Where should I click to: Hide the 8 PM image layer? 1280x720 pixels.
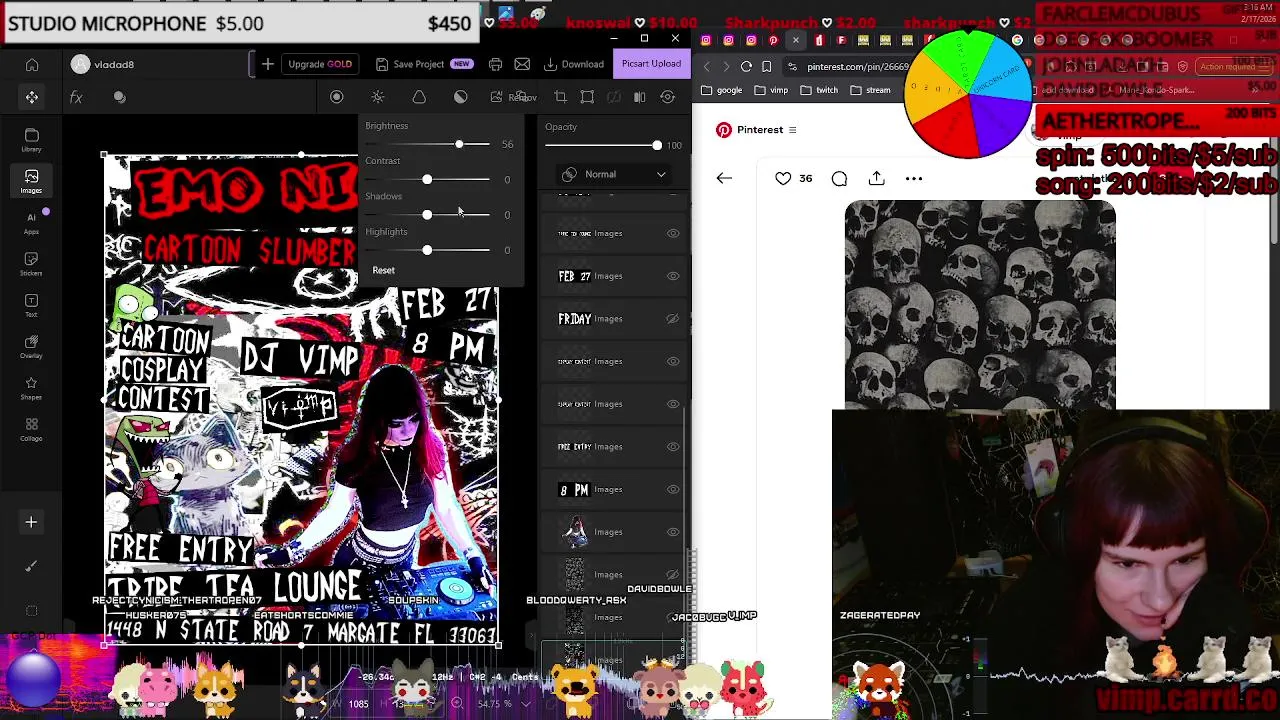click(673, 490)
